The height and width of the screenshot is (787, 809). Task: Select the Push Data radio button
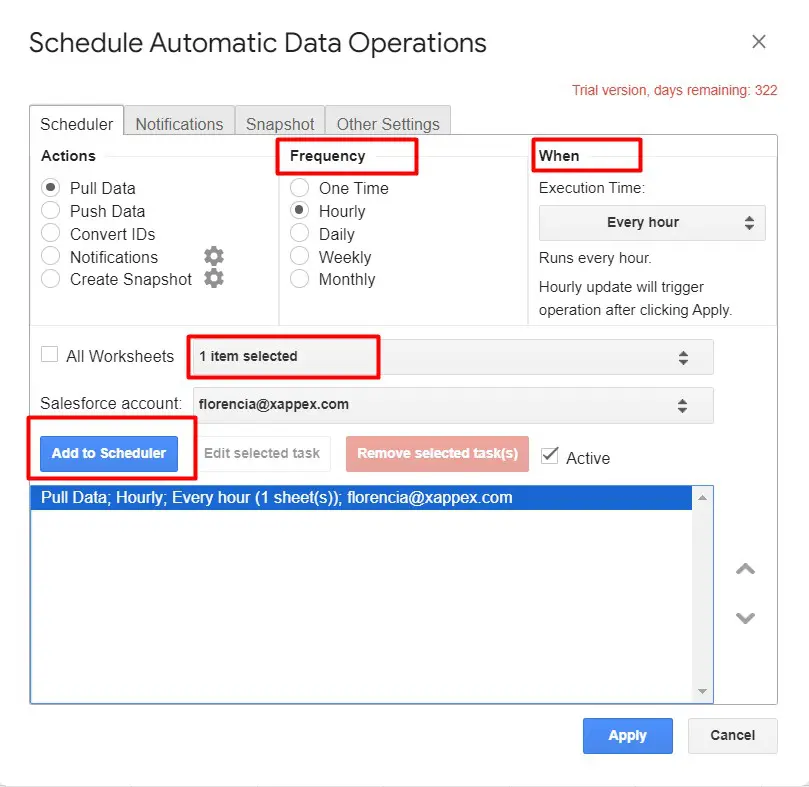(x=51, y=211)
